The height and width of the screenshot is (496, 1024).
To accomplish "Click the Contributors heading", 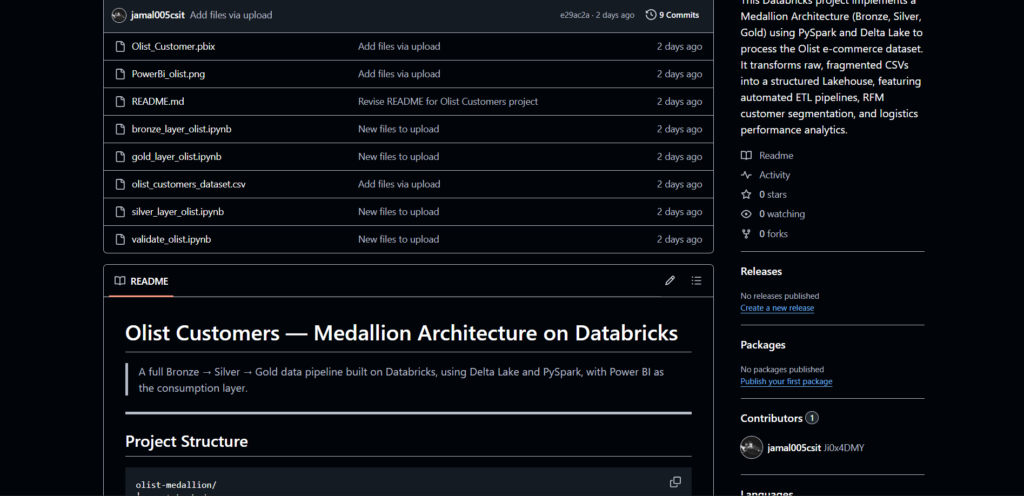I will click(x=771, y=418).
